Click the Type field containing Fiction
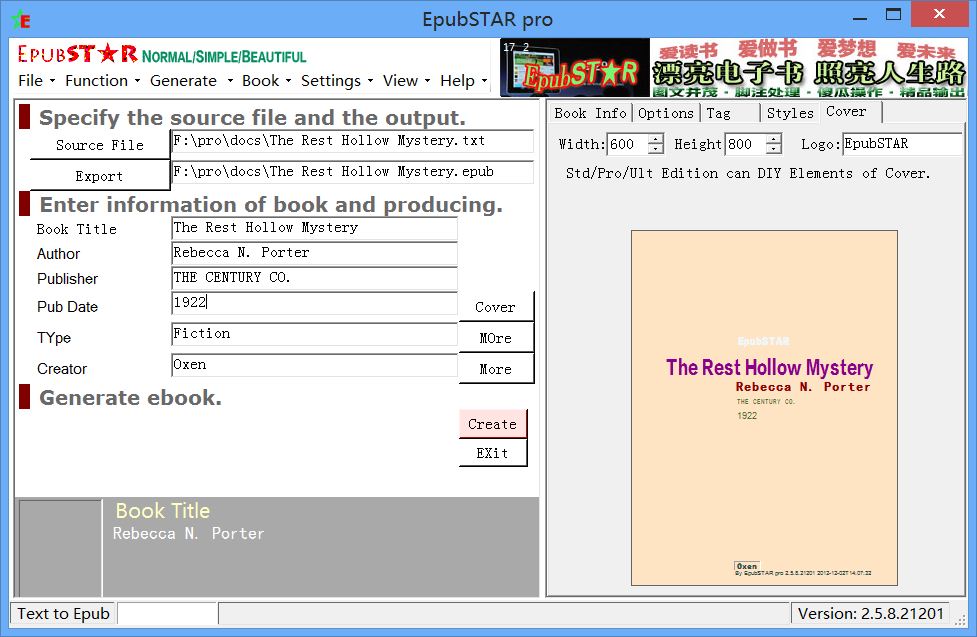The image size is (977, 637). click(314, 334)
